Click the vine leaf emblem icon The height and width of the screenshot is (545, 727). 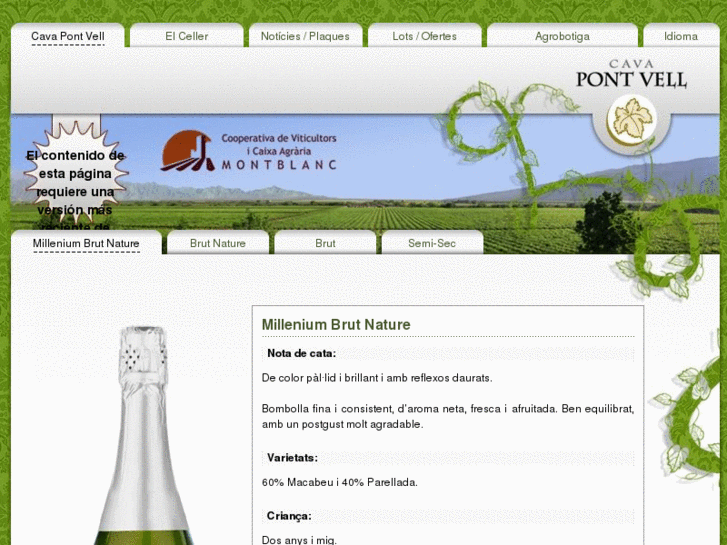coord(632,120)
